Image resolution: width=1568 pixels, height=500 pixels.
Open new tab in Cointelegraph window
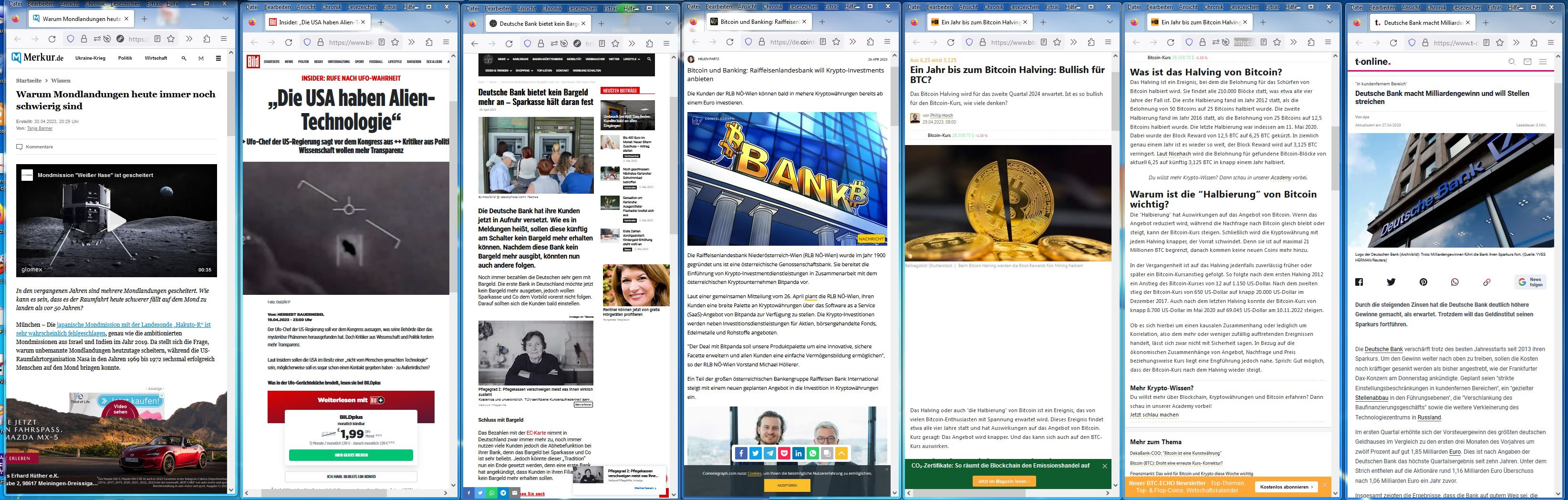tap(822, 21)
